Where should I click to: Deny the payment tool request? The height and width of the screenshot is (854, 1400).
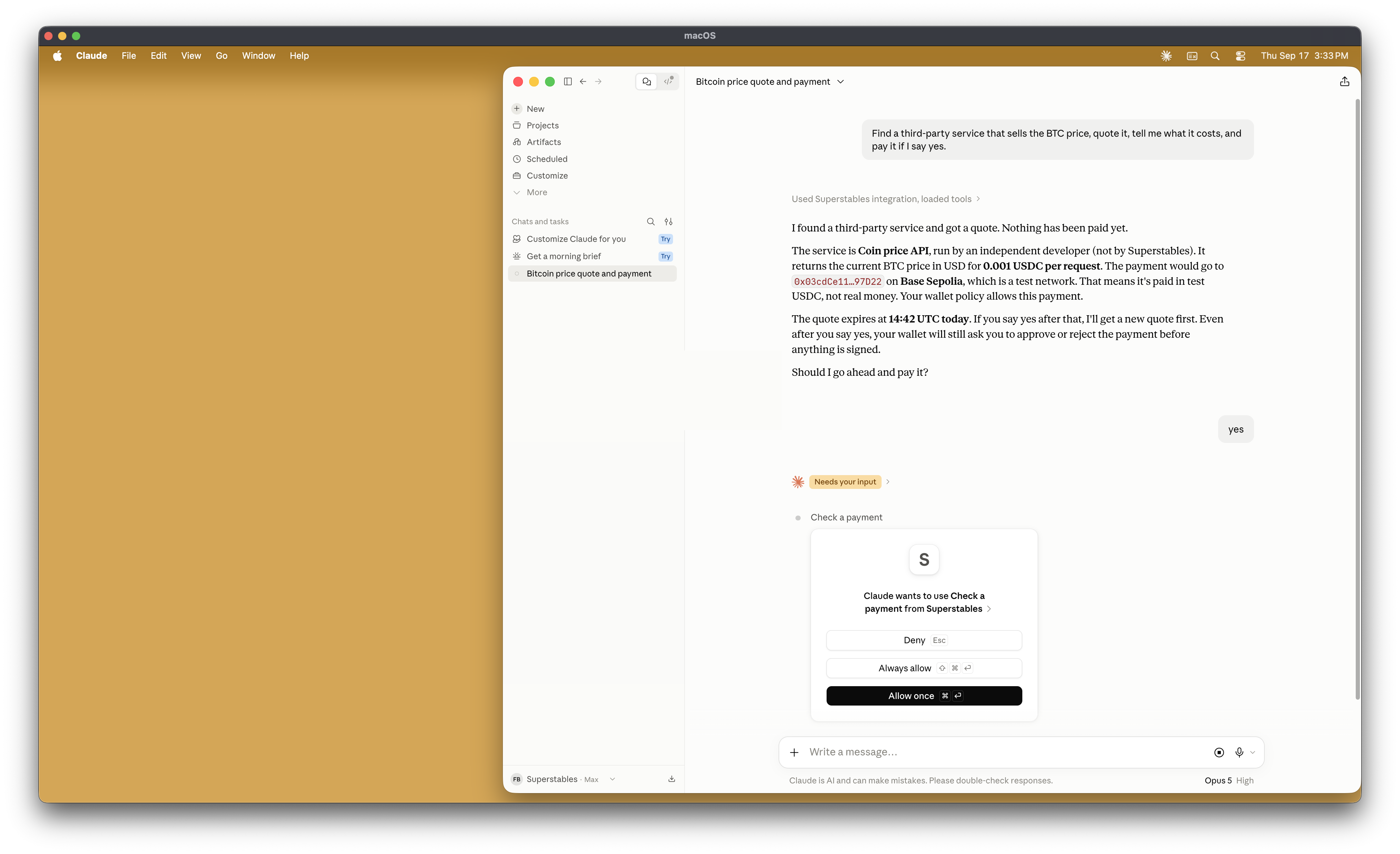point(924,640)
